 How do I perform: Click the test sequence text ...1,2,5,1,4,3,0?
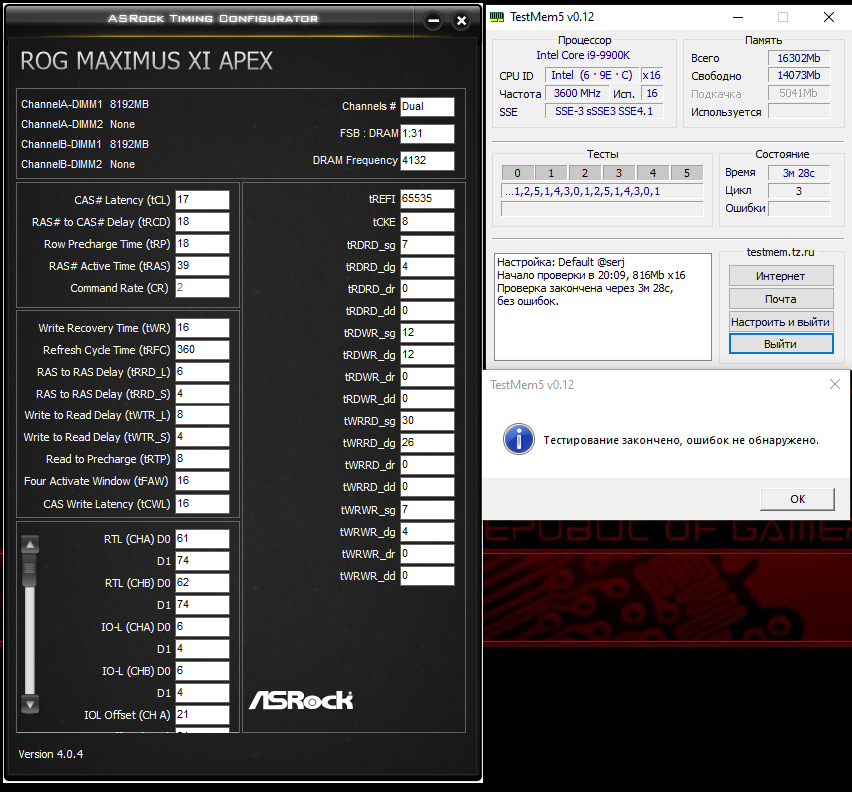coord(602,191)
